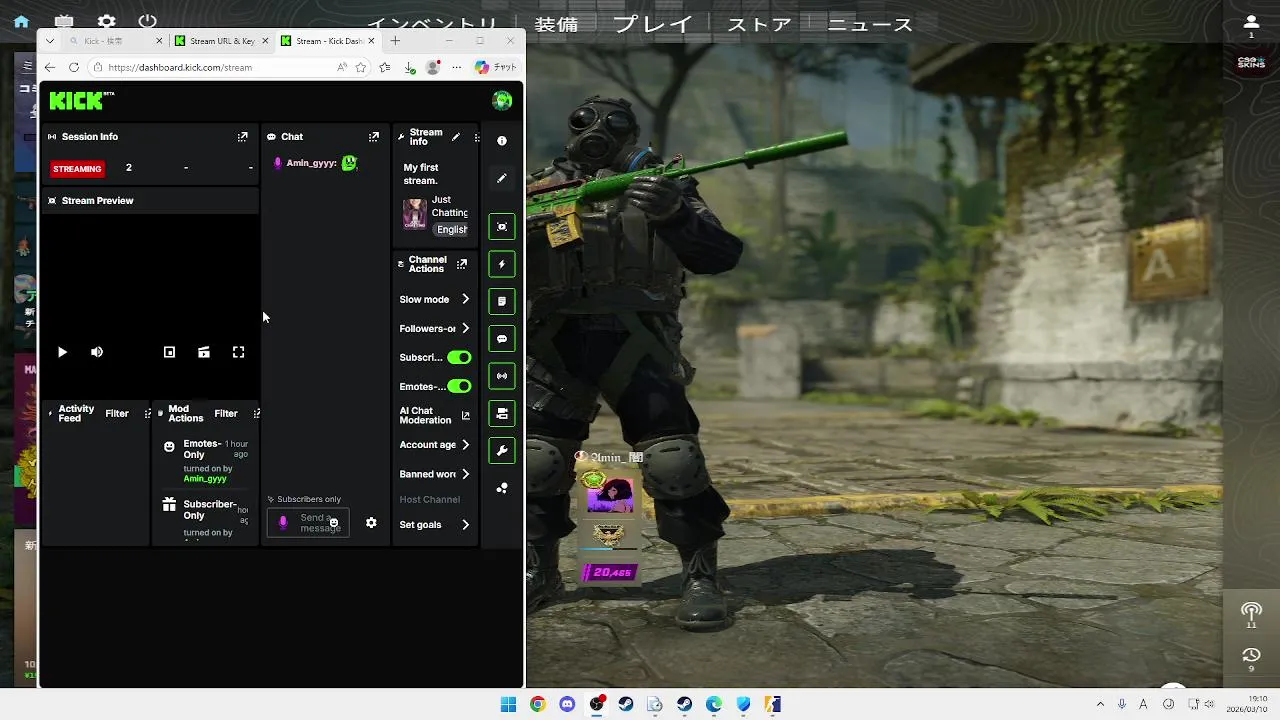Open the profile avatar in Kick header
This screenshot has width=1280, height=720.
[502, 100]
